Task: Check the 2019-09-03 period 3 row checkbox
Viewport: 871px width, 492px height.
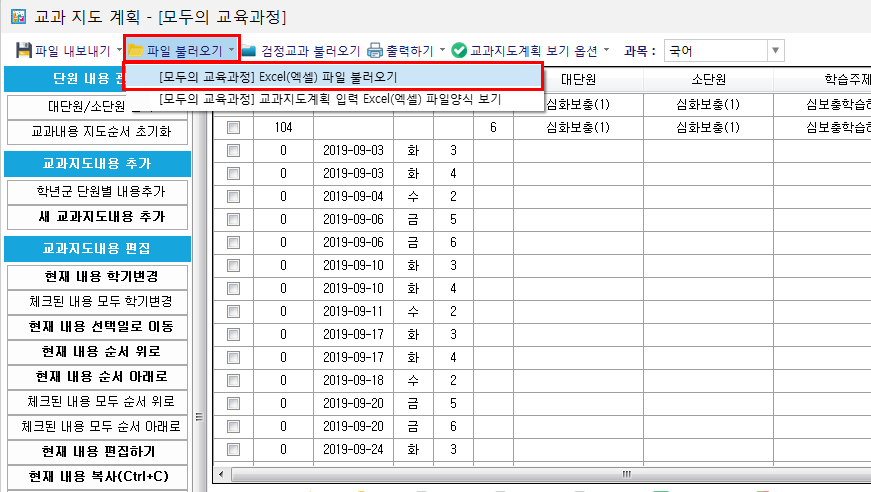Action: pyautogui.click(x=233, y=150)
